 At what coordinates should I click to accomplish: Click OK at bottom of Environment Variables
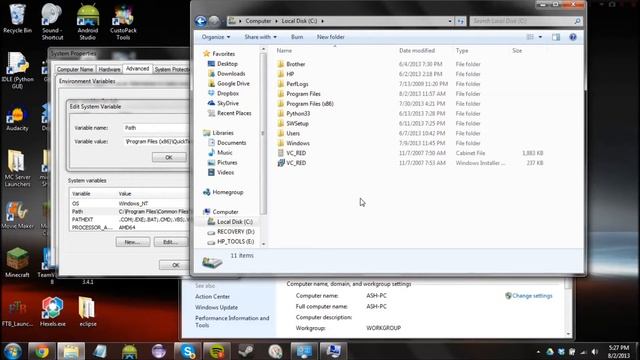tap(175, 265)
